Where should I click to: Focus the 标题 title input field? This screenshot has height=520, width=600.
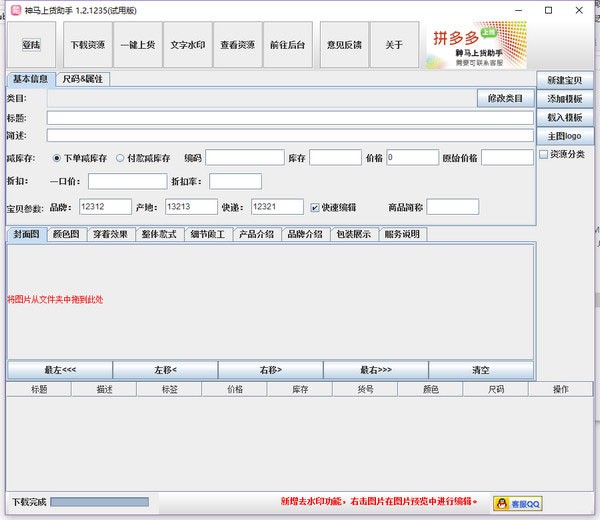pyautogui.click(x=290, y=118)
